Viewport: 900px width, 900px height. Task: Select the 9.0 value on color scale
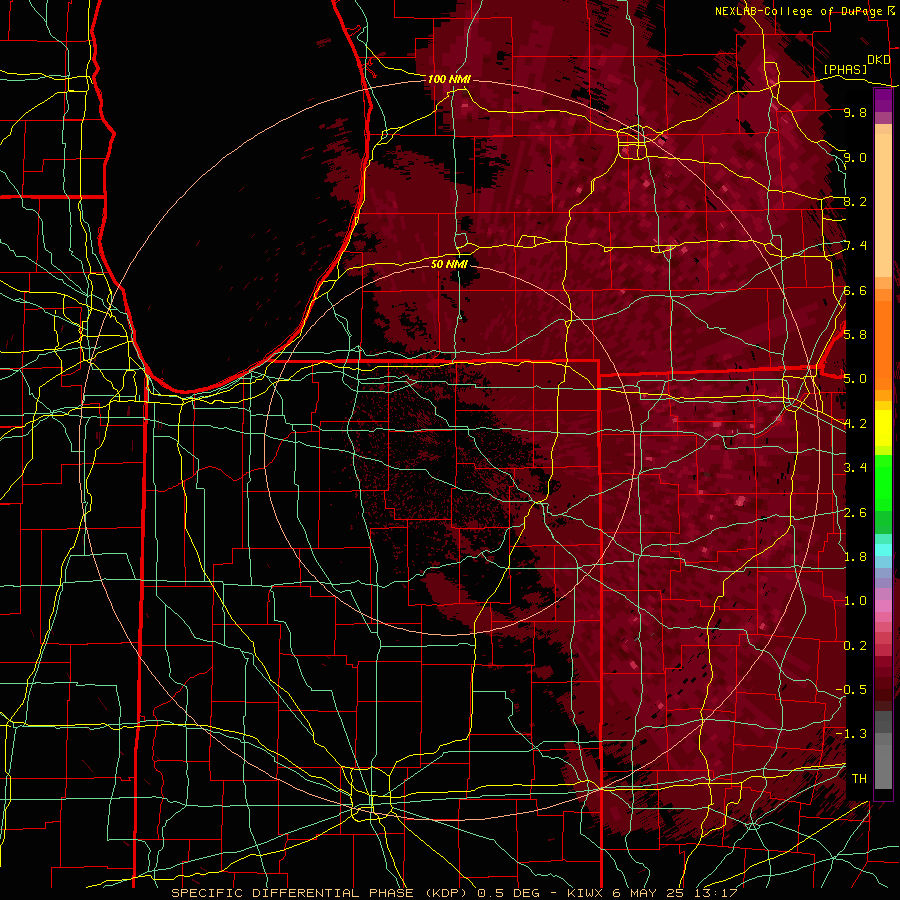[x=855, y=157]
